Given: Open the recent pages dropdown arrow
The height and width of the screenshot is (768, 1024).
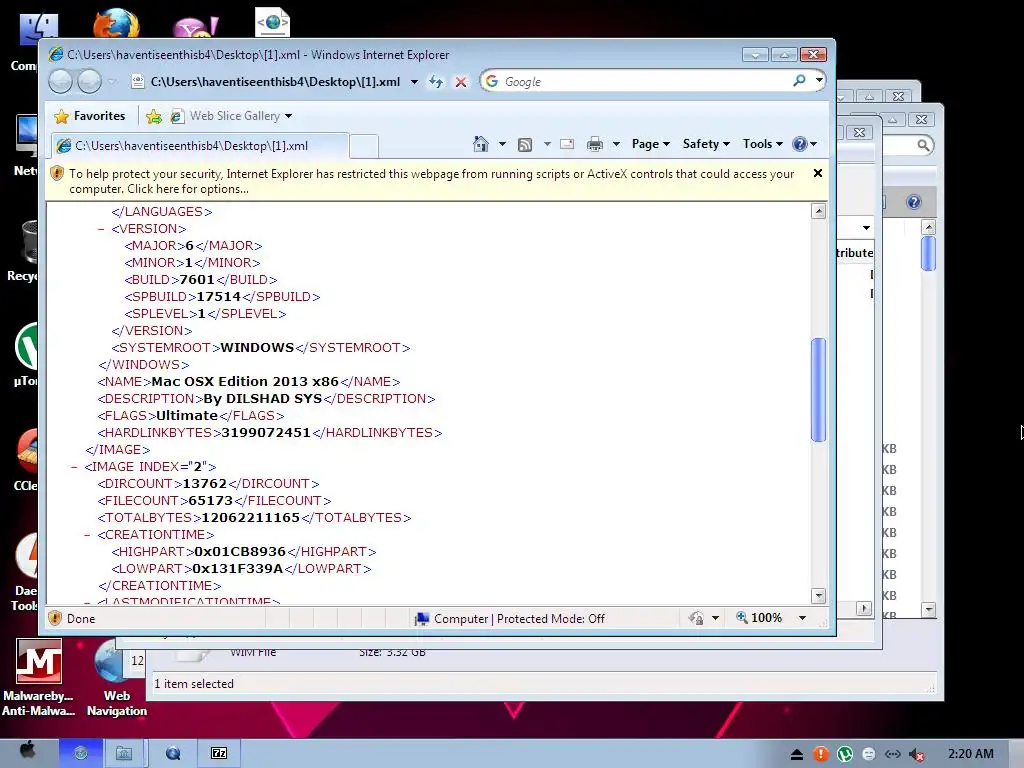Looking at the screenshot, I should (x=112, y=82).
